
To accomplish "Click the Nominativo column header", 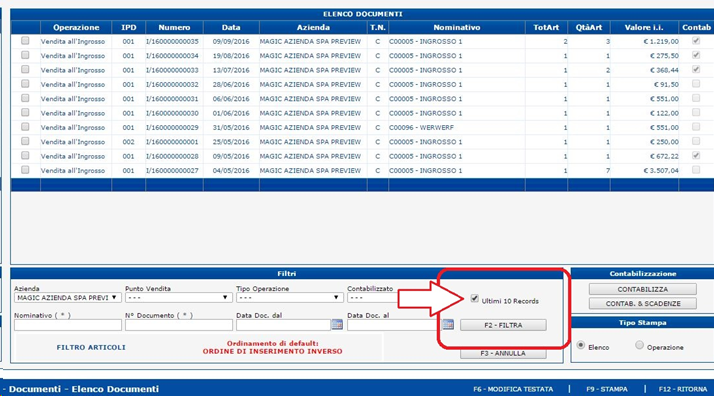I will pyautogui.click(x=457, y=27).
